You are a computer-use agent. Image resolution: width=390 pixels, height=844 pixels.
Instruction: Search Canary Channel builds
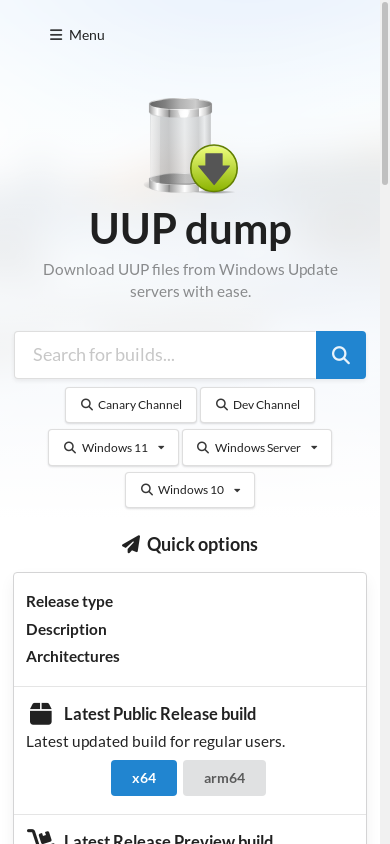tap(131, 405)
